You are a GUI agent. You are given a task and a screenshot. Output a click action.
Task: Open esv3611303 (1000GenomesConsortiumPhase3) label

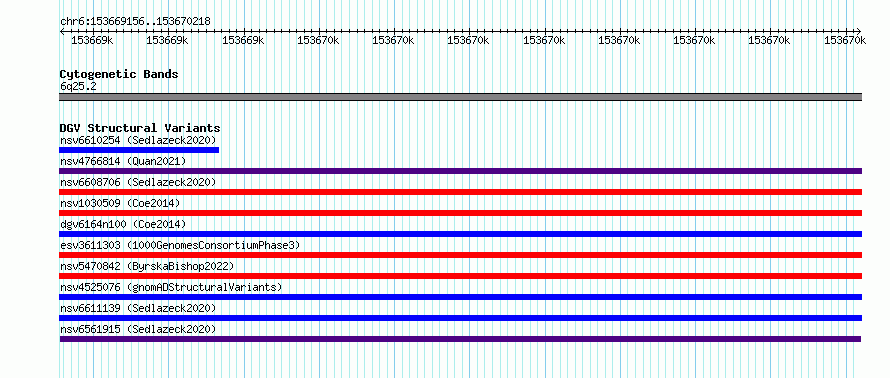(180, 245)
